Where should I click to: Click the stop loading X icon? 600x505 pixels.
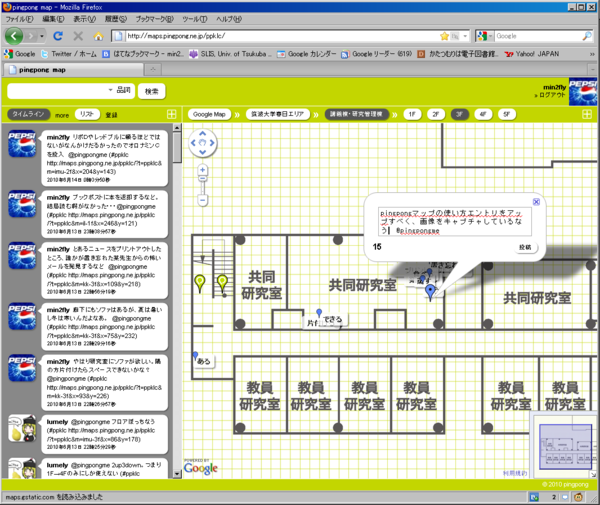click(78, 36)
